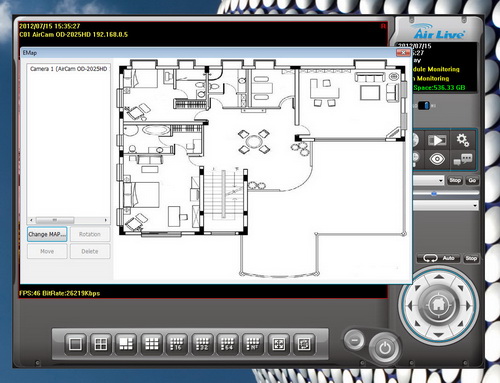Toggle the blue on/off switch

coord(424,106)
